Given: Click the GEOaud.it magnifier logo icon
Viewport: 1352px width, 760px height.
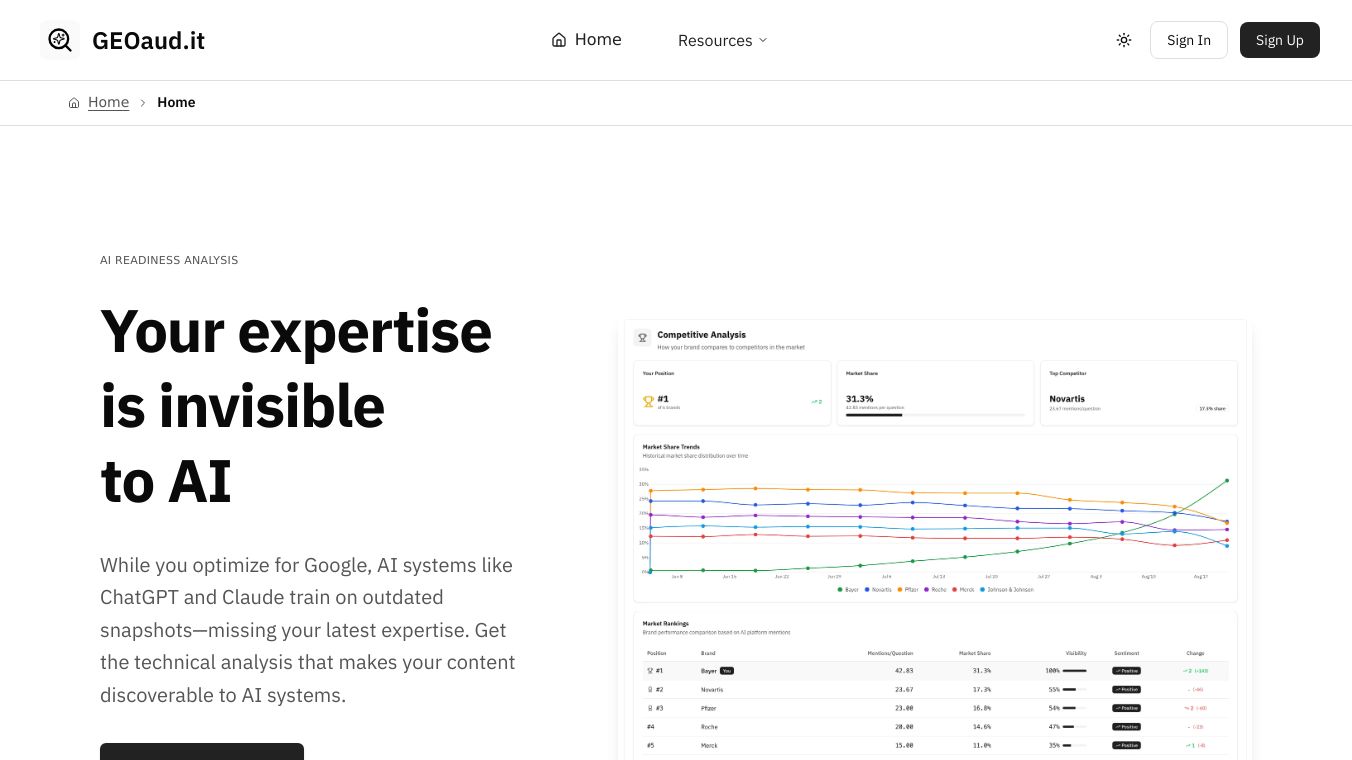Looking at the screenshot, I should tap(60, 40).
